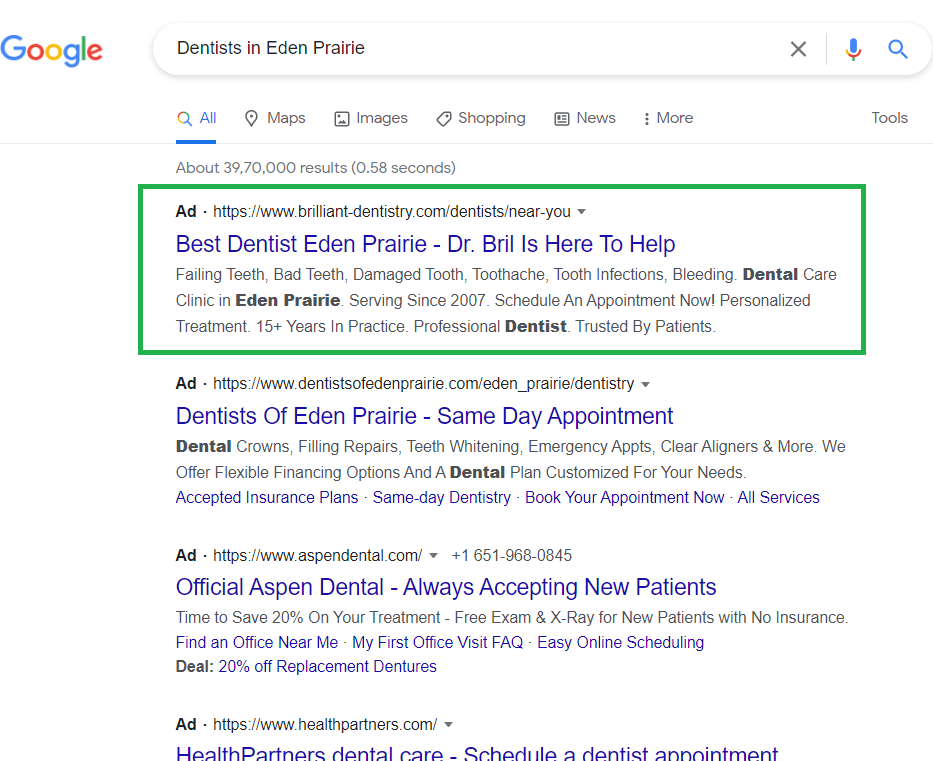Open Best Dentist Eden Prairie ad link

(425, 244)
